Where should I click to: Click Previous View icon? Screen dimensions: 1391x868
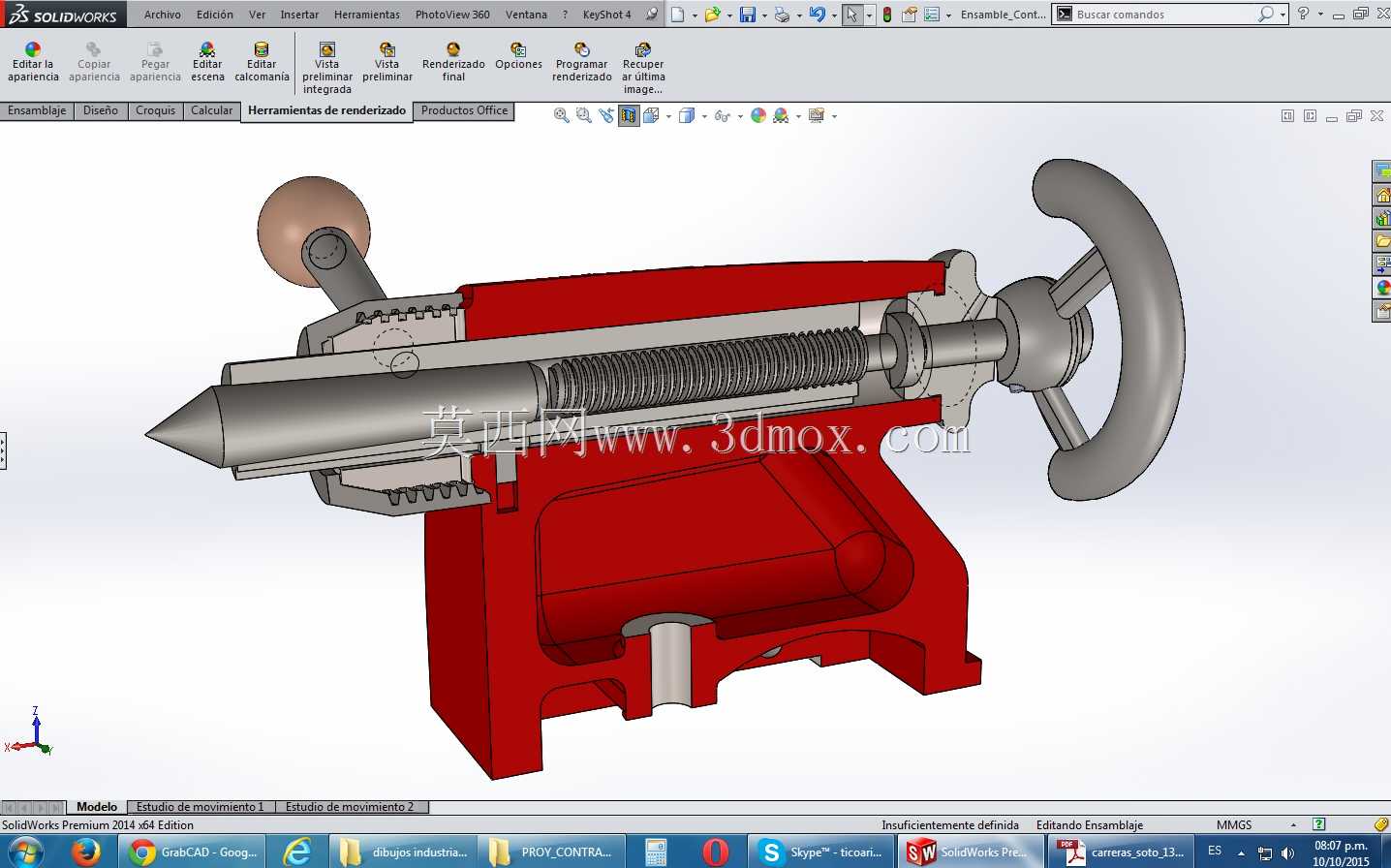pyautogui.click(x=606, y=115)
